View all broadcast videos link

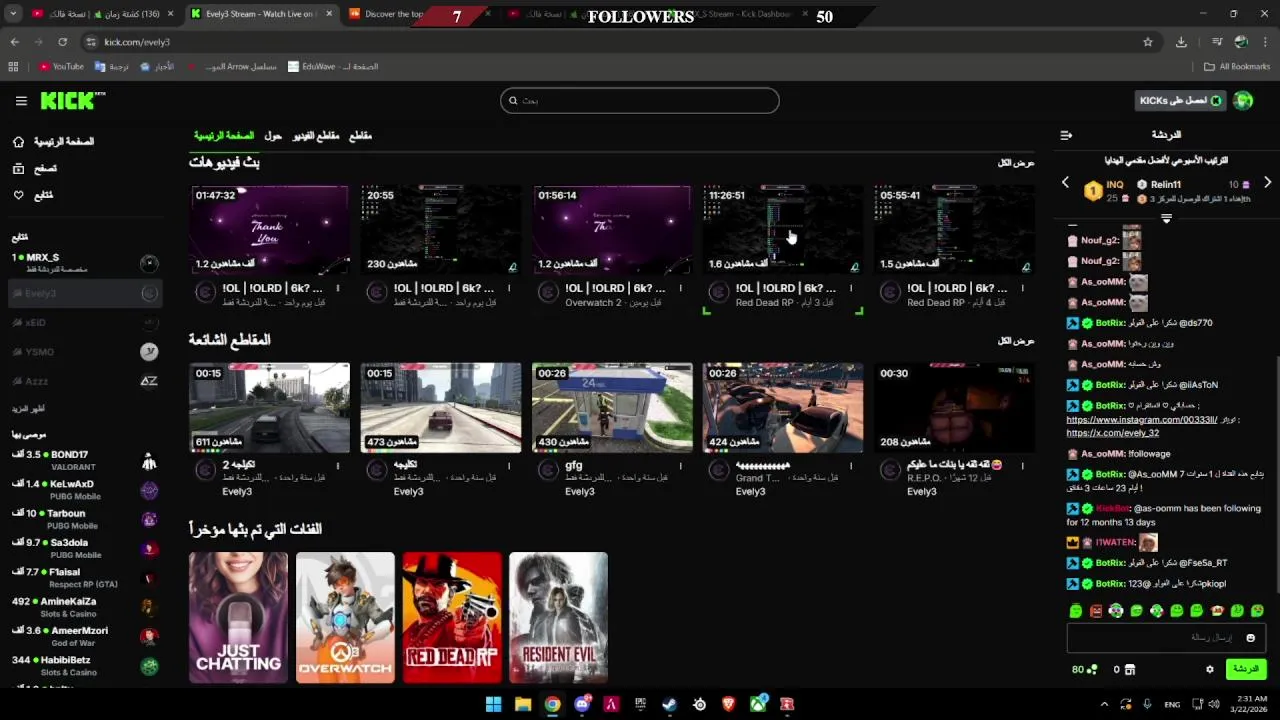click(x=1016, y=162)
